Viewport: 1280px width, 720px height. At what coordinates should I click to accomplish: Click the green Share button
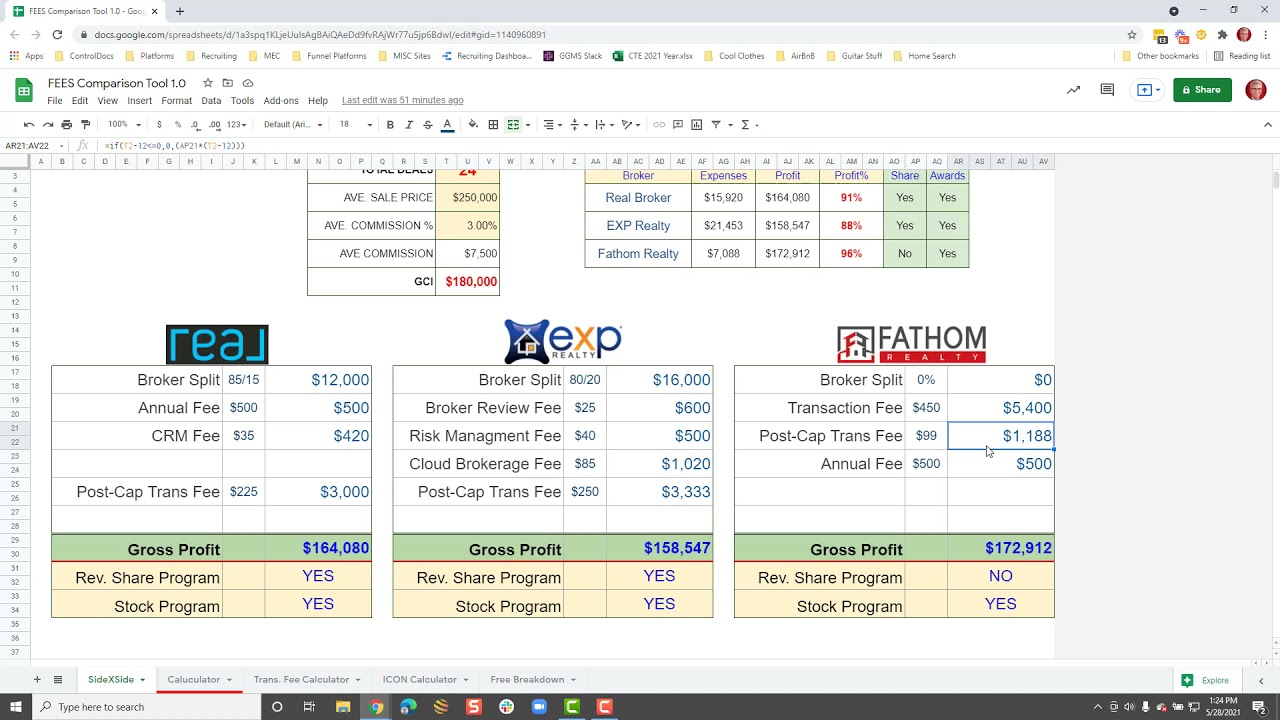[x=1202, y=90]
